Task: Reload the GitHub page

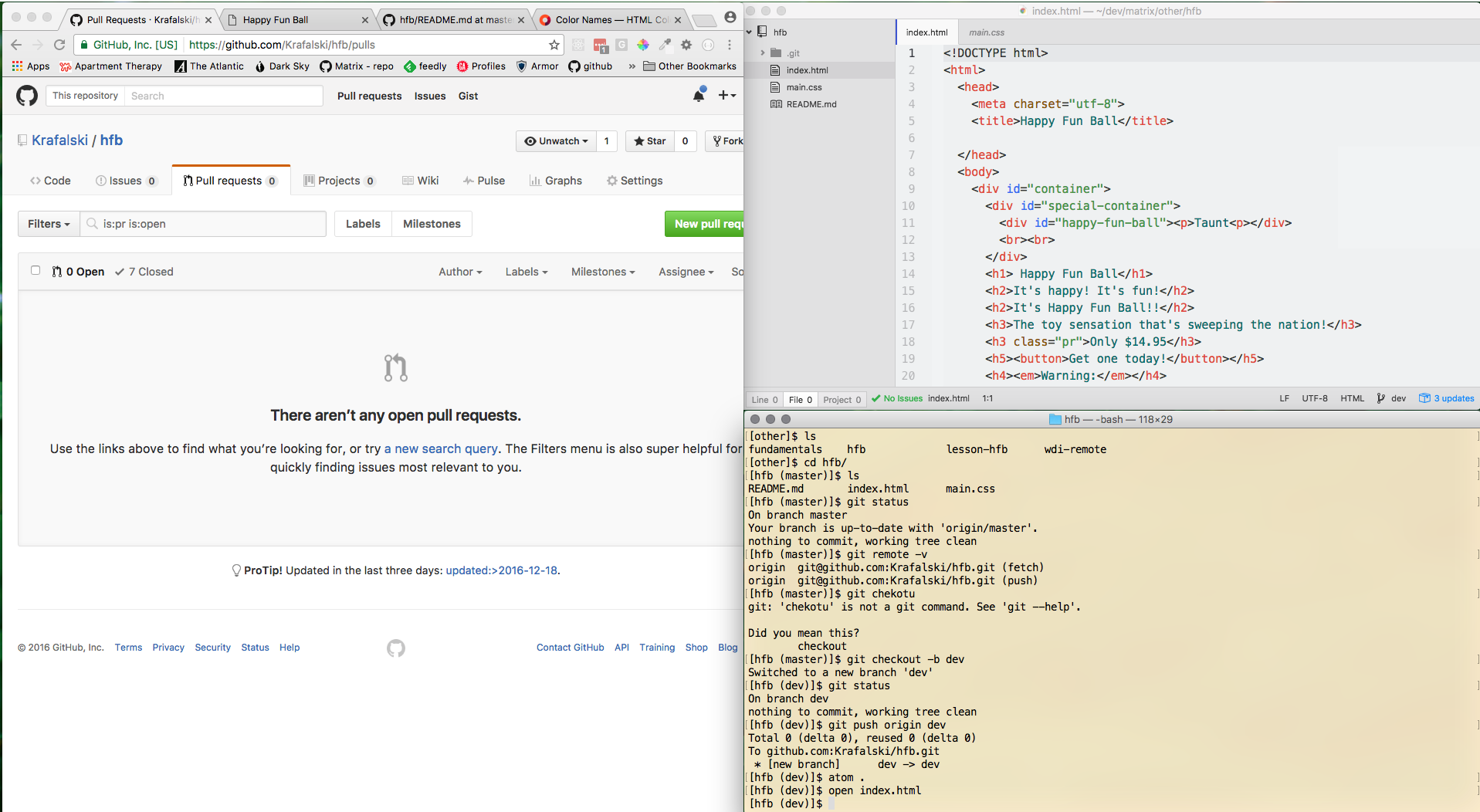Action: point(59,45)
